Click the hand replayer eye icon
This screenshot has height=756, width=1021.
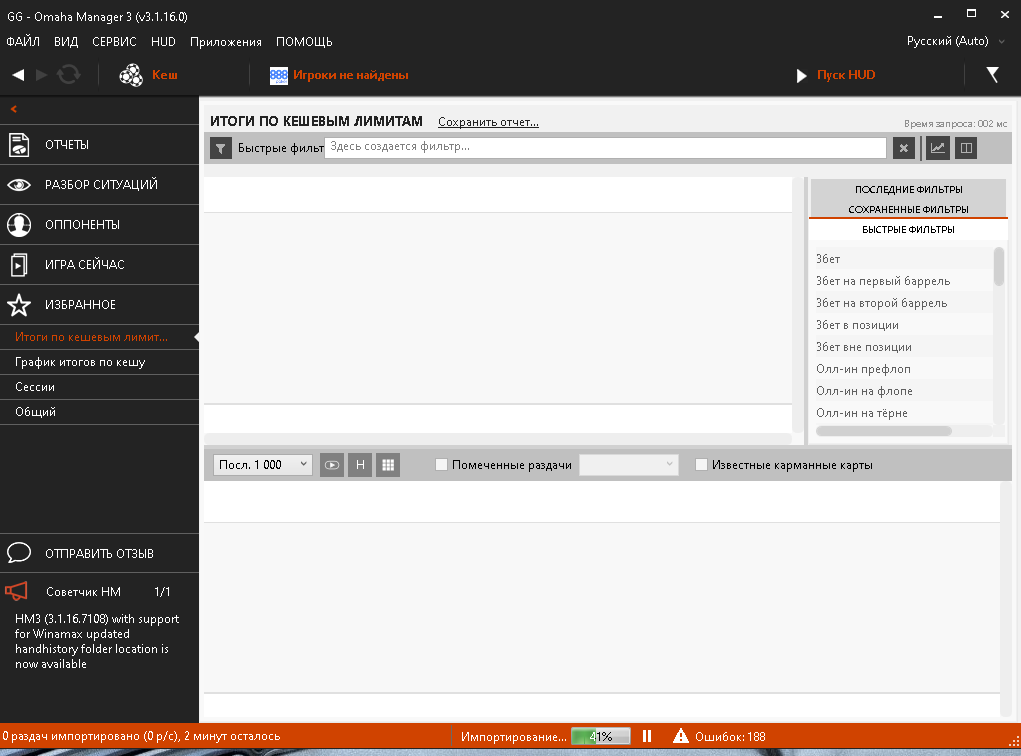[331, 465]
